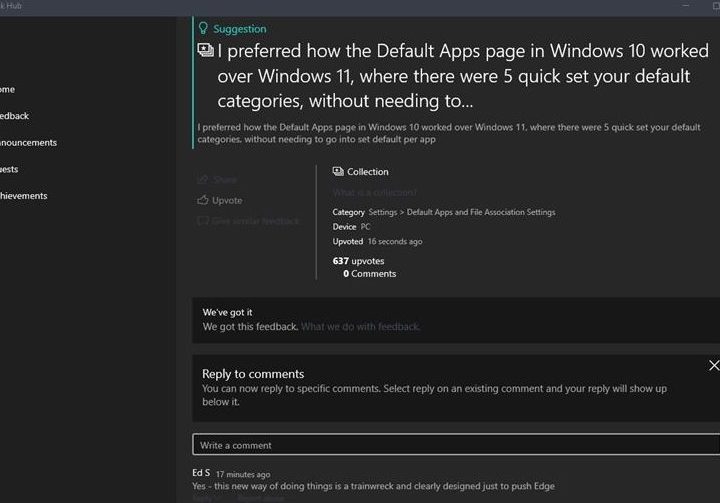The image size is (720, 503).
Task: Click the Give similar feedback label
Action: click(255, 221)
